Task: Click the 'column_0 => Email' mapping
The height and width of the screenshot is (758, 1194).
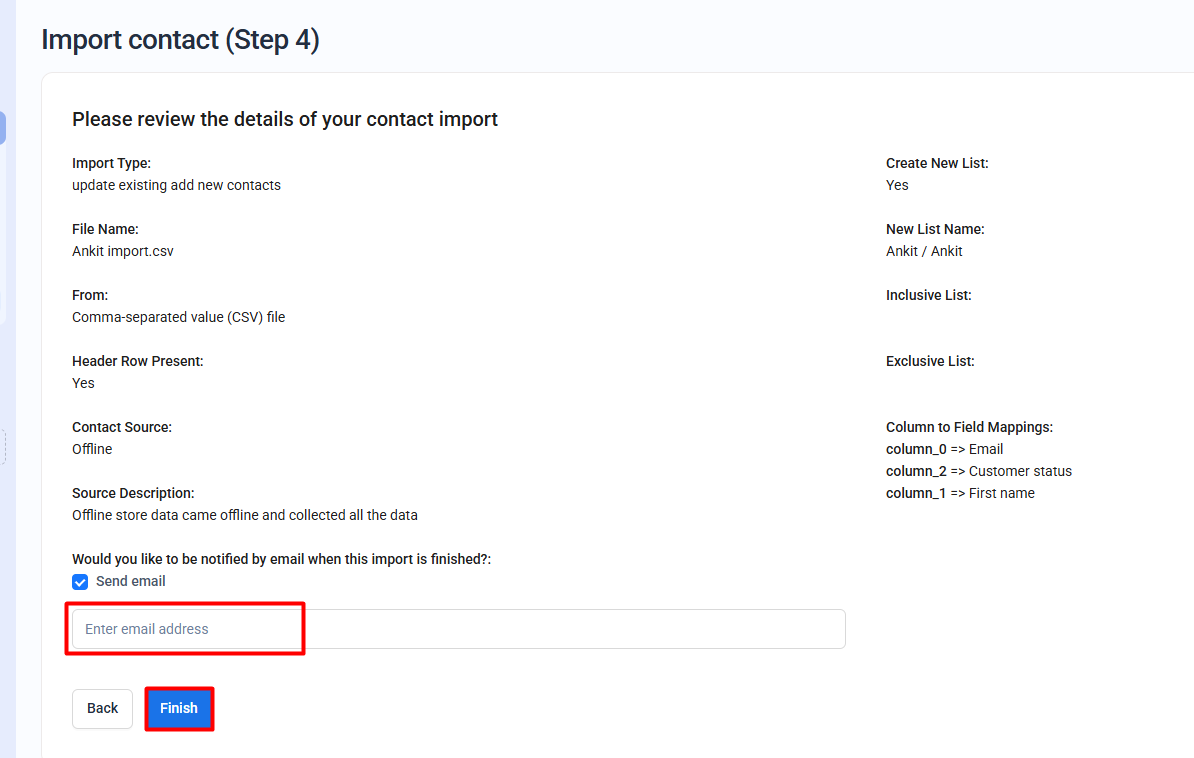Action: (x=944, y=449)
